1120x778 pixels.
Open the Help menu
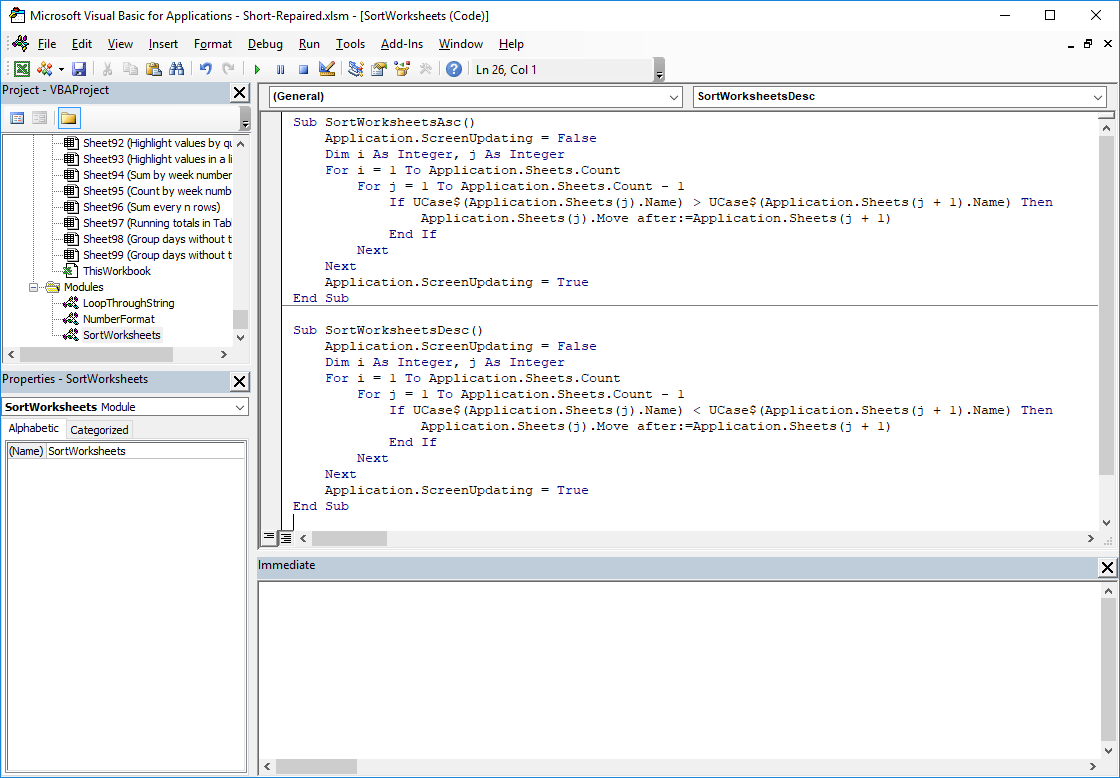point(511,44)
